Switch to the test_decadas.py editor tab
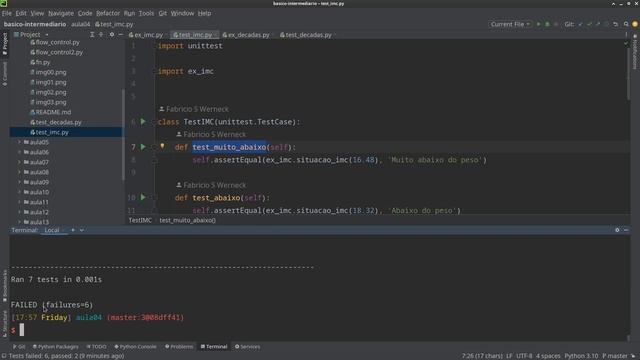 click(308, 35)
